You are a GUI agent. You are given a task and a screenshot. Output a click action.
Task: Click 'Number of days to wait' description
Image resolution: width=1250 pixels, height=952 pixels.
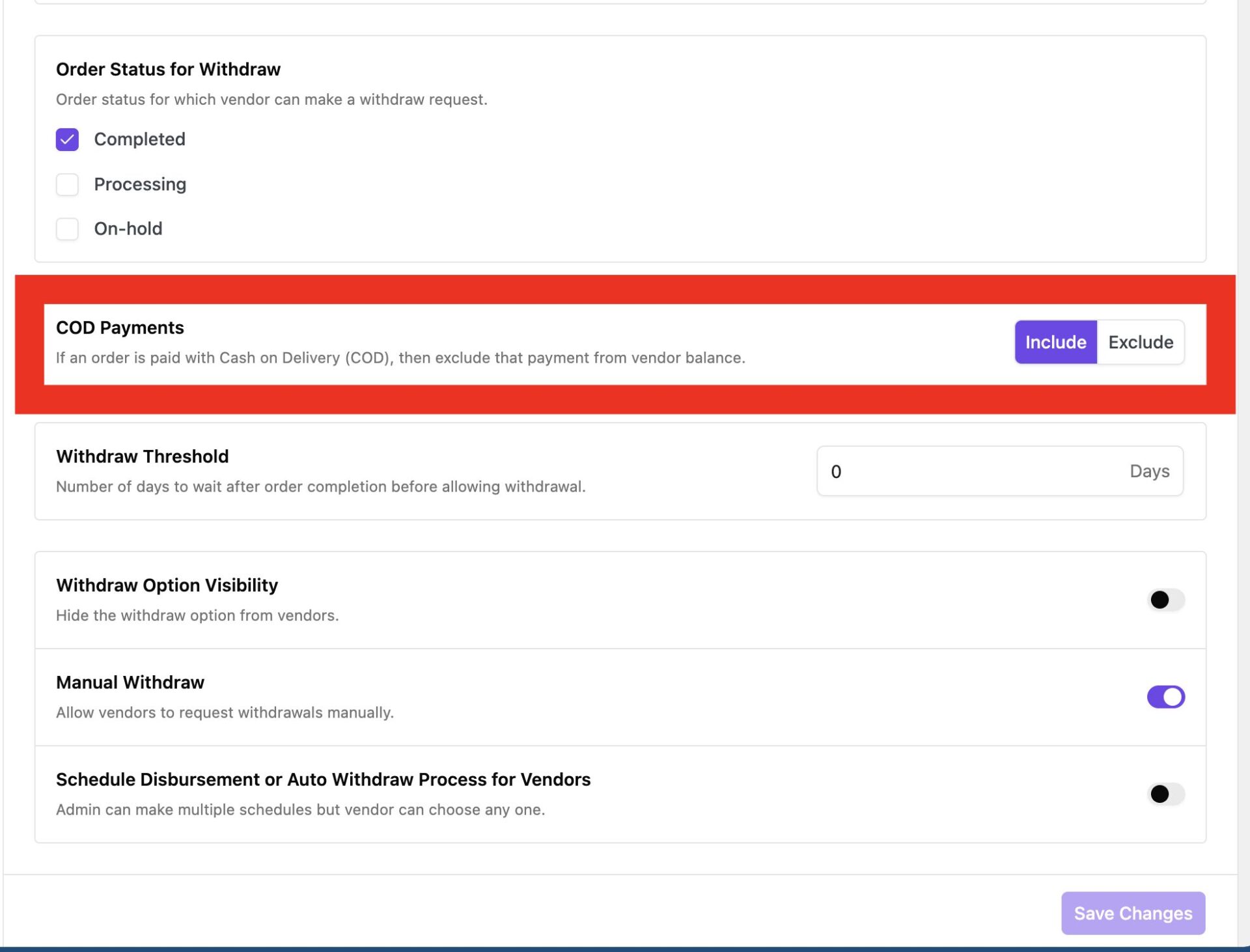(x=320, y=486)
